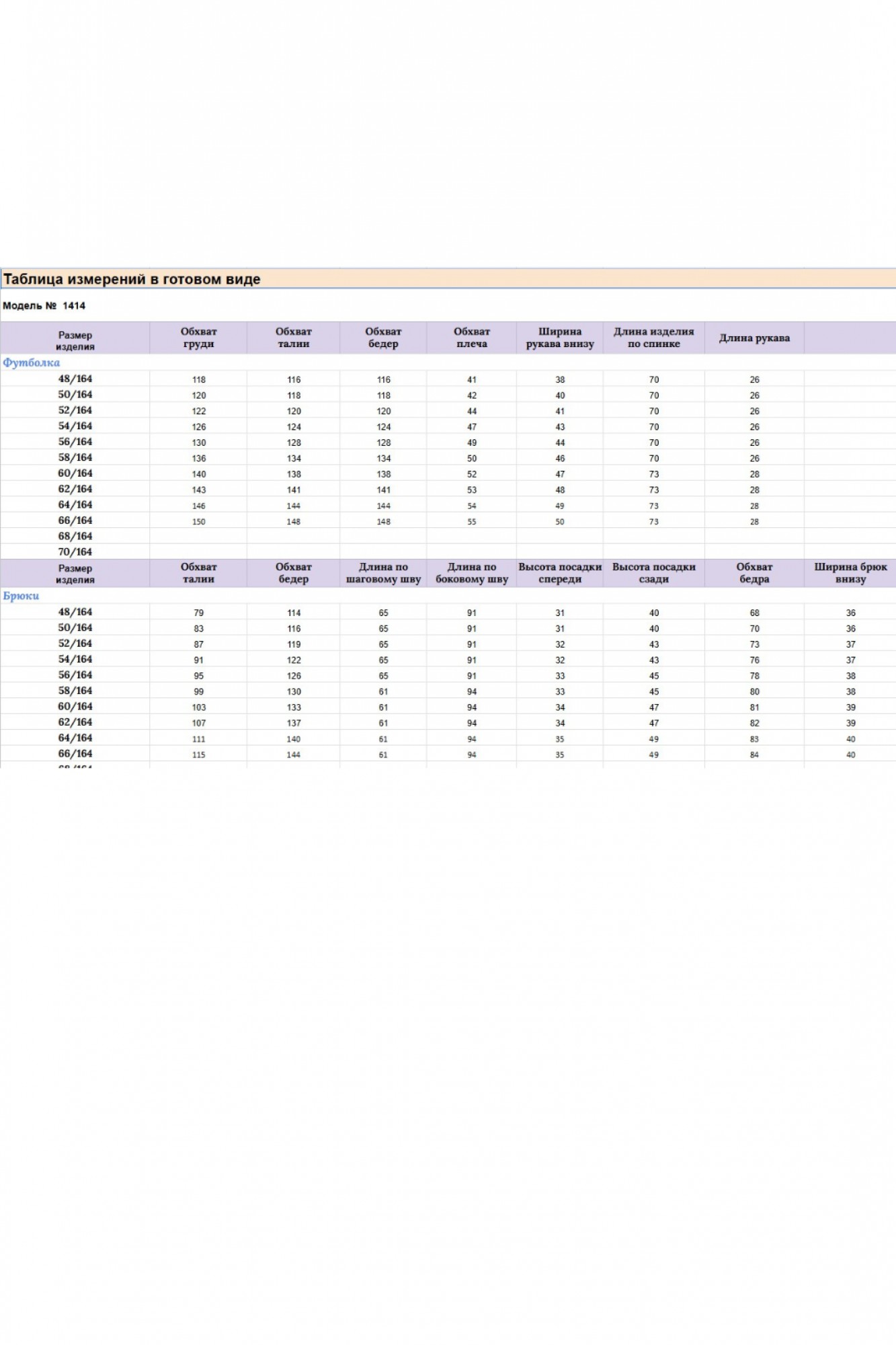This screenshot has width=896, height=1345.
Task: Select the 'Обхват плеча' column header
Action: coord(471,338)
